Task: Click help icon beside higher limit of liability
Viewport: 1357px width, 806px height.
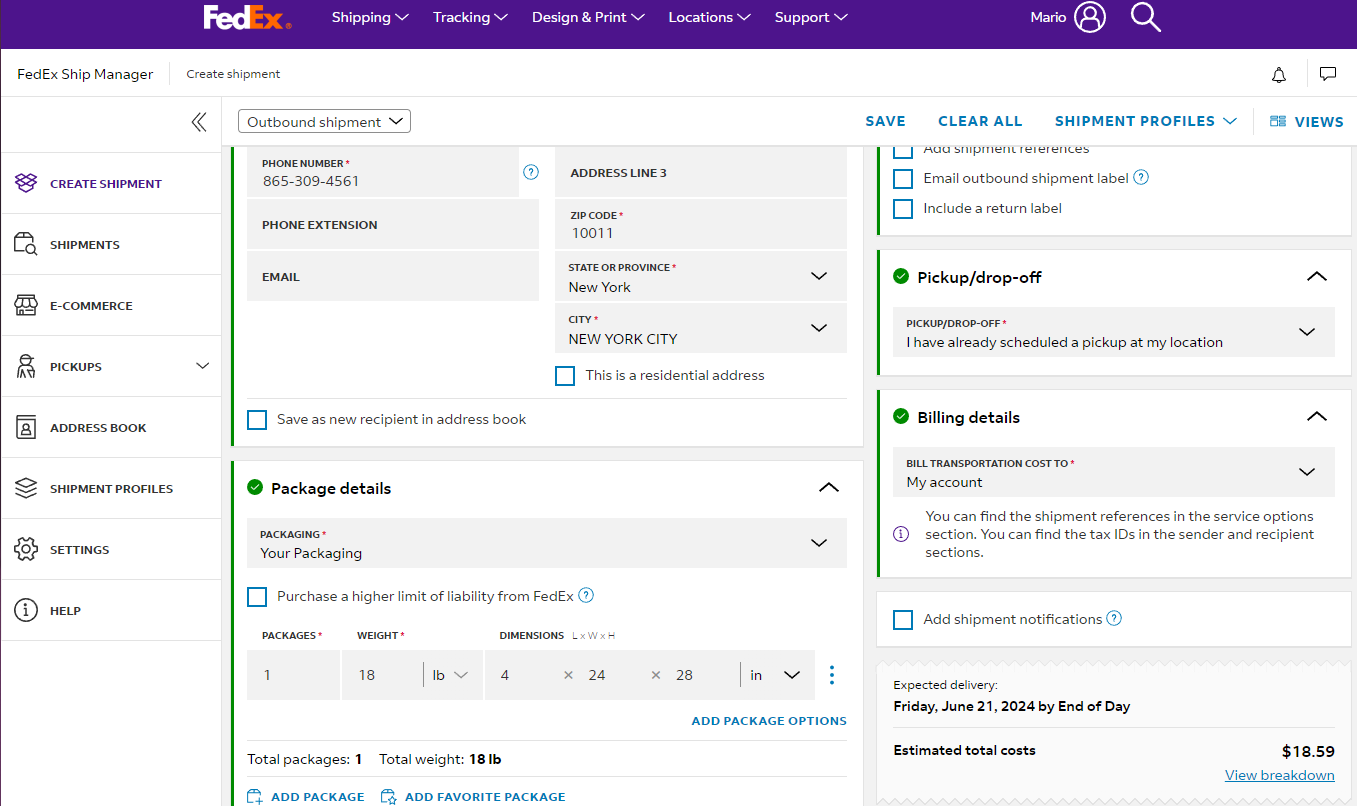Action: 586,596
